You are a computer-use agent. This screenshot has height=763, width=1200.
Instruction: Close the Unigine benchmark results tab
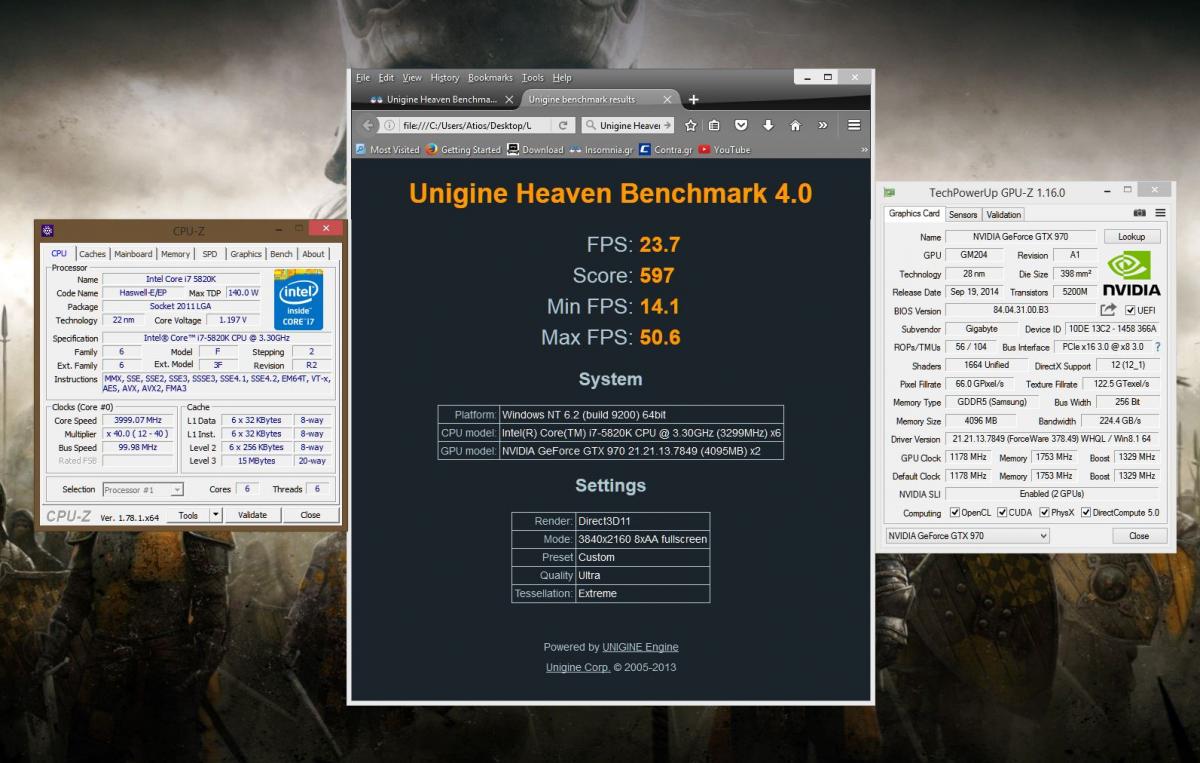668,99
